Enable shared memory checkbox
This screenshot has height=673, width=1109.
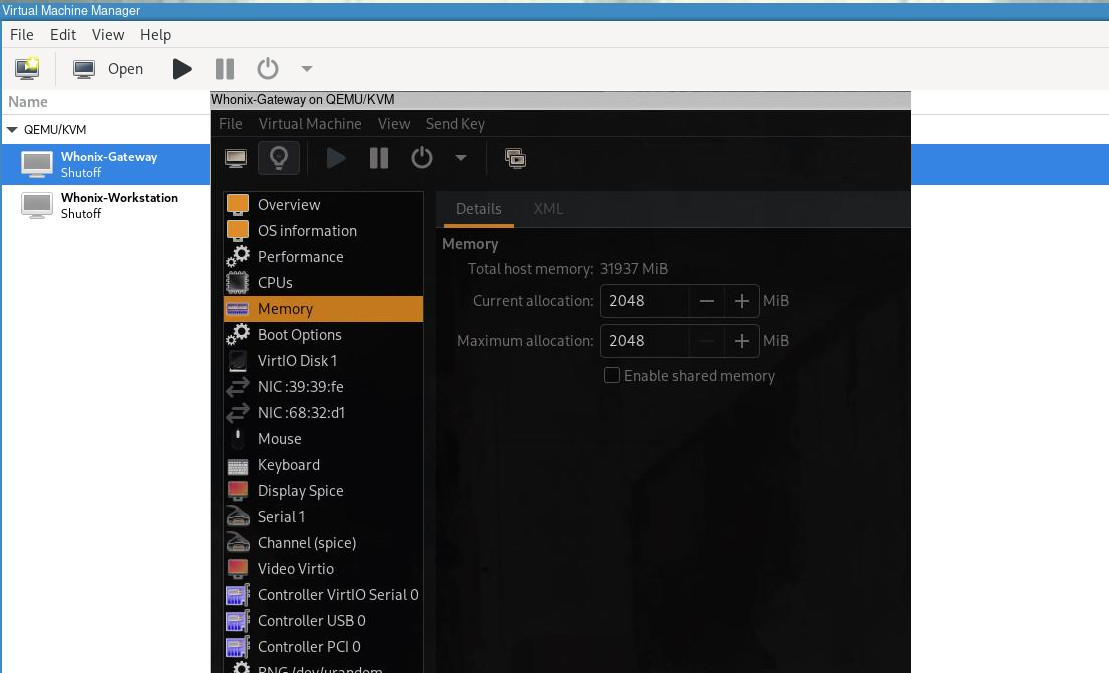coord(612,376)
